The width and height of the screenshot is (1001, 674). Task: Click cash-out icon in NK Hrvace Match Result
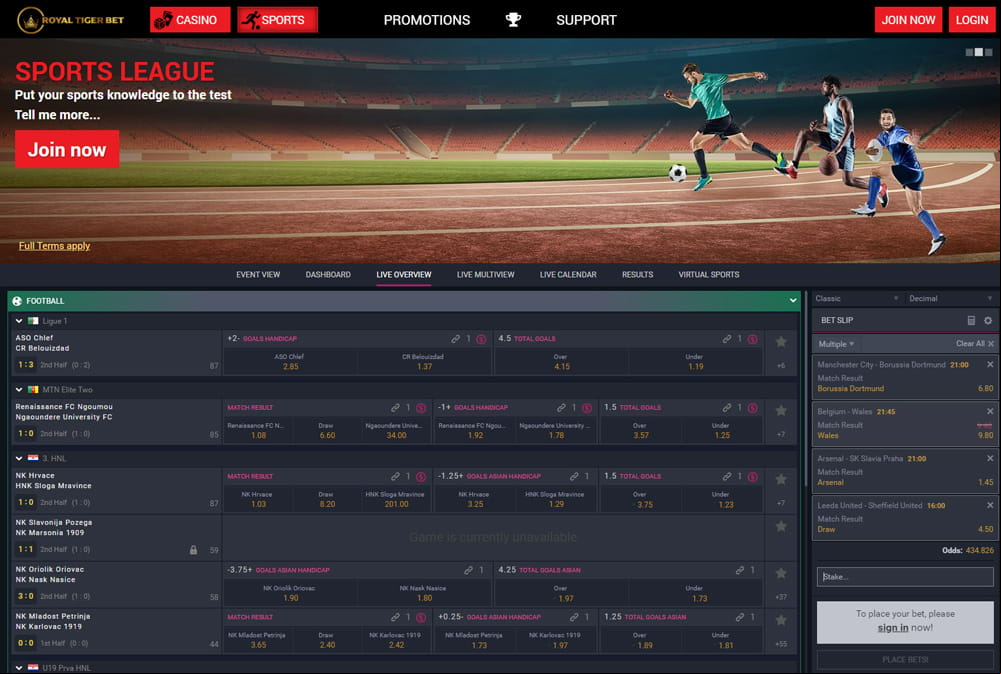(x=421, y=477)
